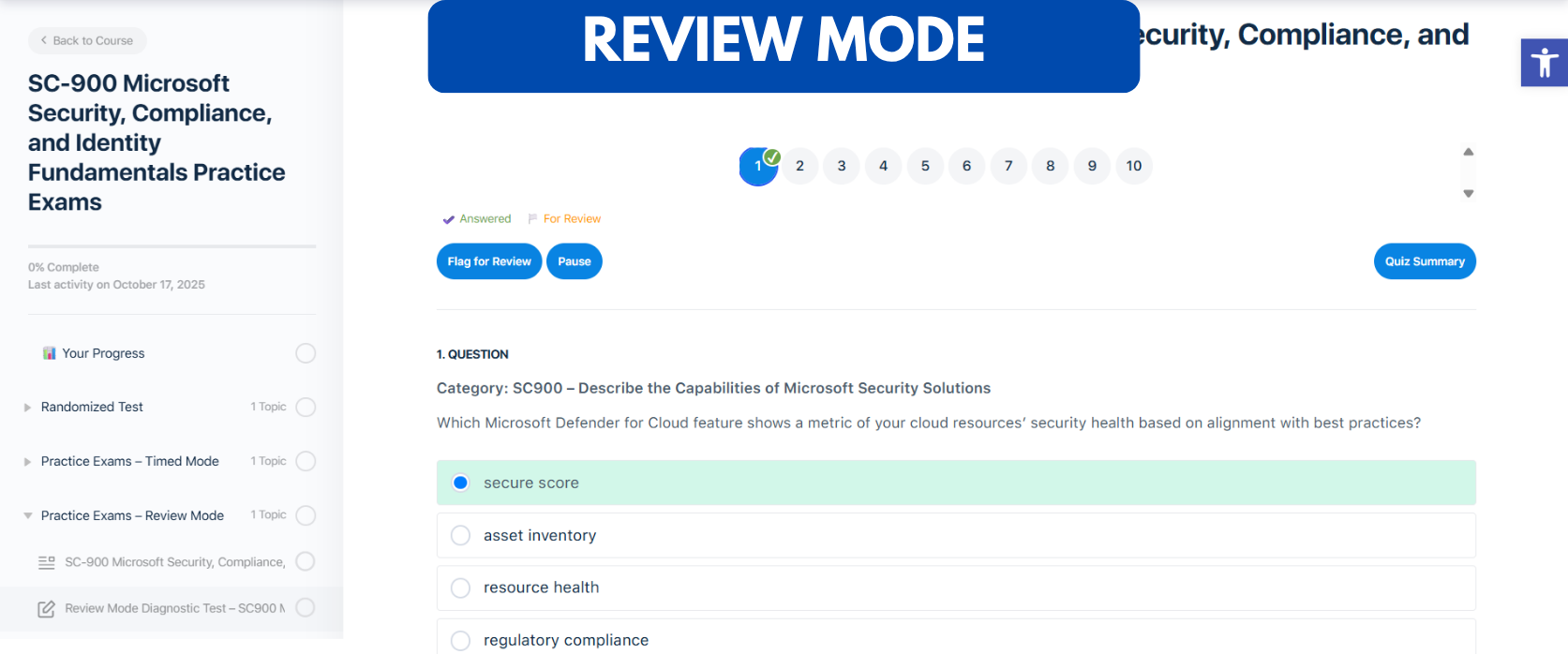
Task: Select the 'secure score' answer option
Action: pyautogui.click(x=460, y=483)
